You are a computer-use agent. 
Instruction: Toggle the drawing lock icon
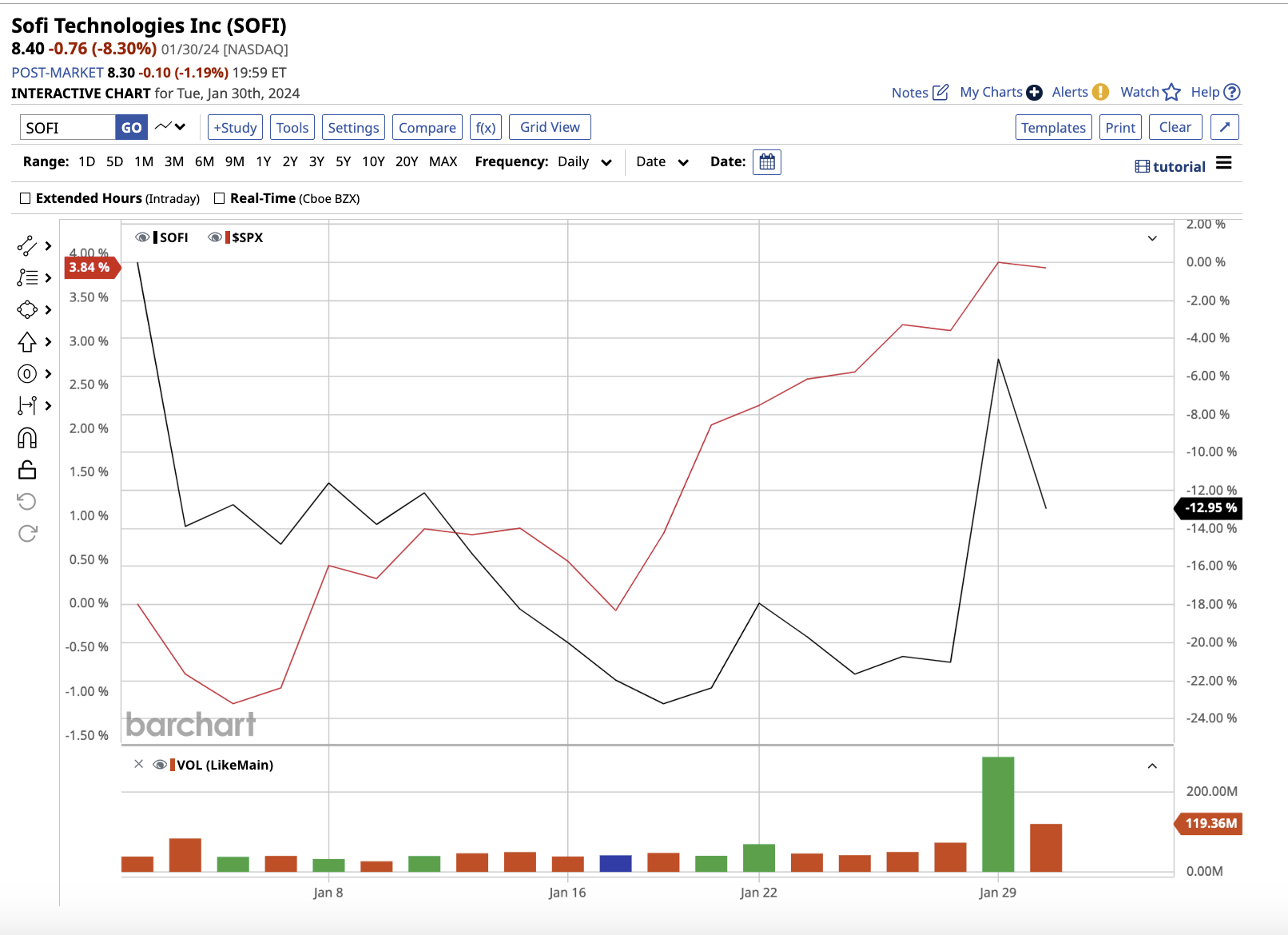point(27,470)
